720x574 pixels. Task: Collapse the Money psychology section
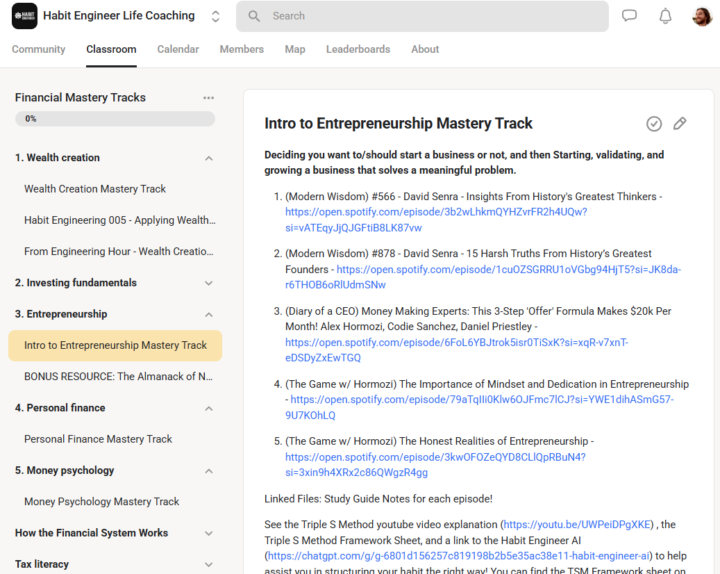click(x=209, y=471)
